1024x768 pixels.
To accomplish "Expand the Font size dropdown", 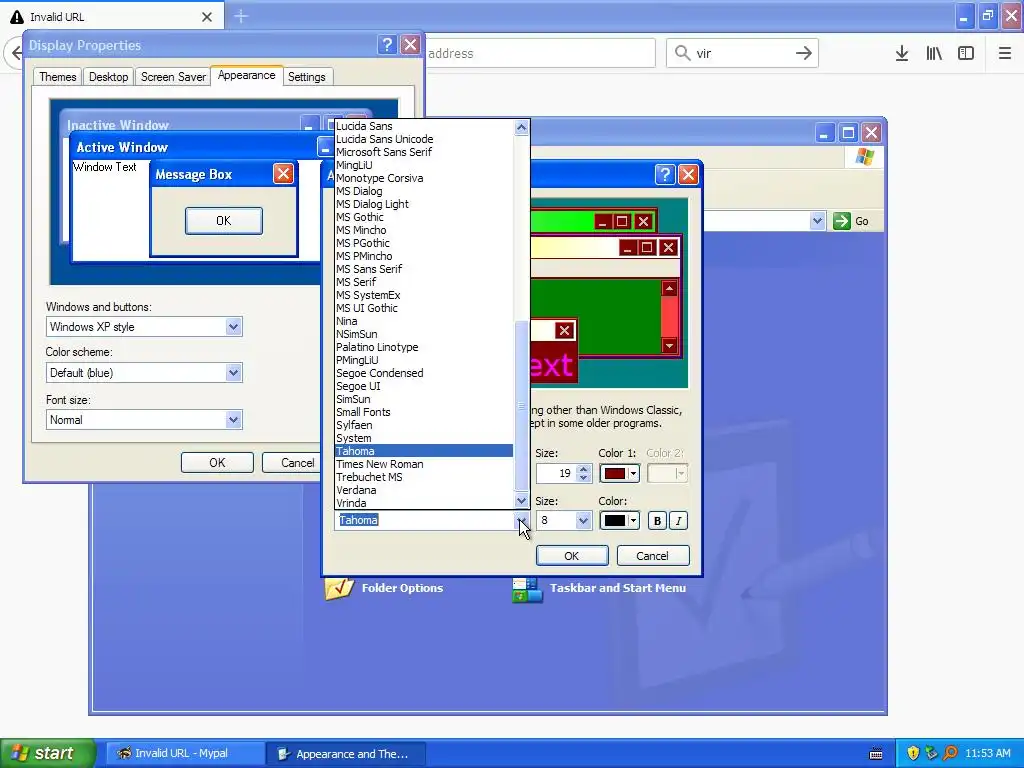I will pyautogui.click(x=233, y=420).
